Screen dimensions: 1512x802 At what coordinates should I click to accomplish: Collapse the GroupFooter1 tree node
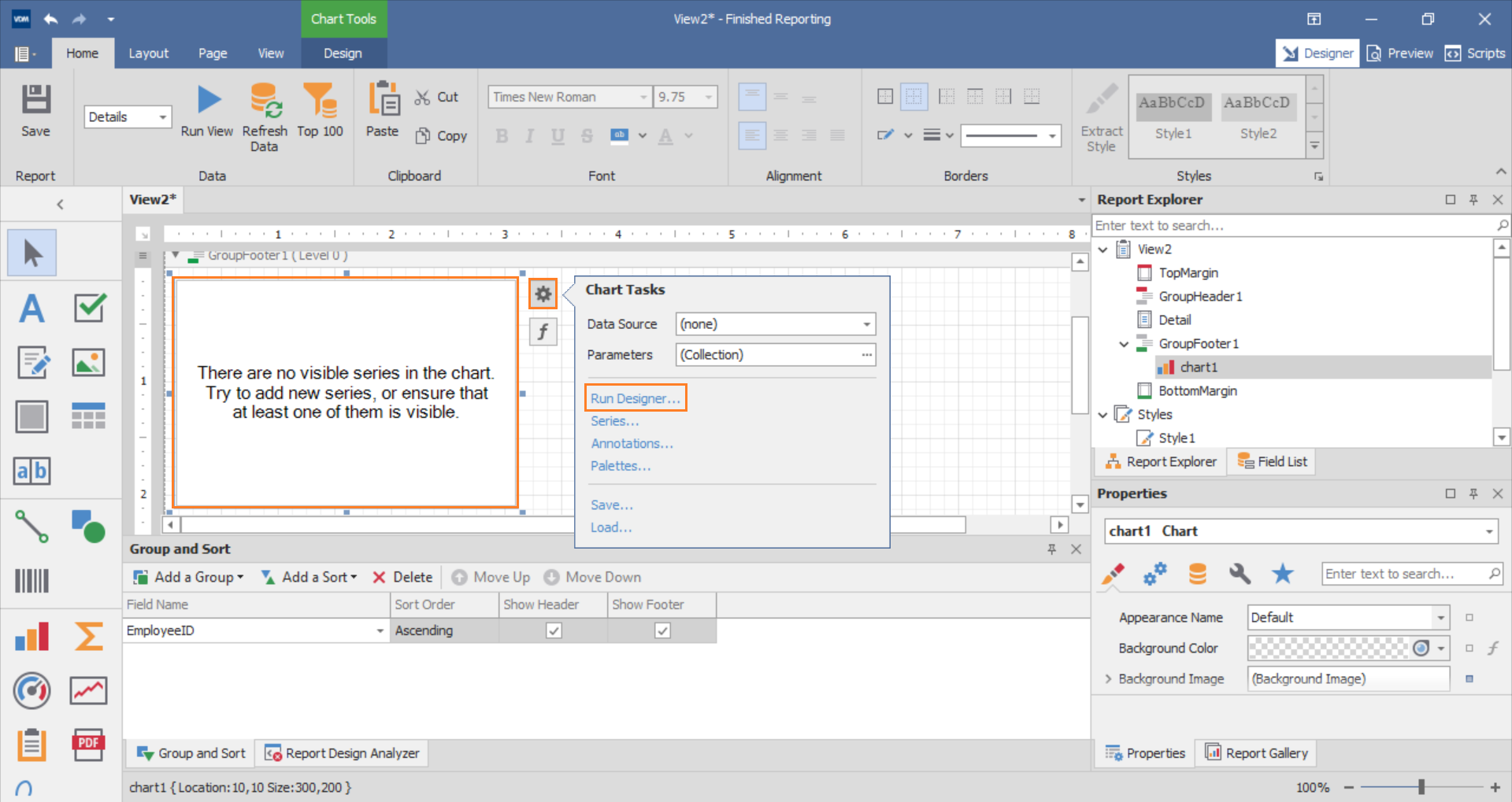point(1124,344)
